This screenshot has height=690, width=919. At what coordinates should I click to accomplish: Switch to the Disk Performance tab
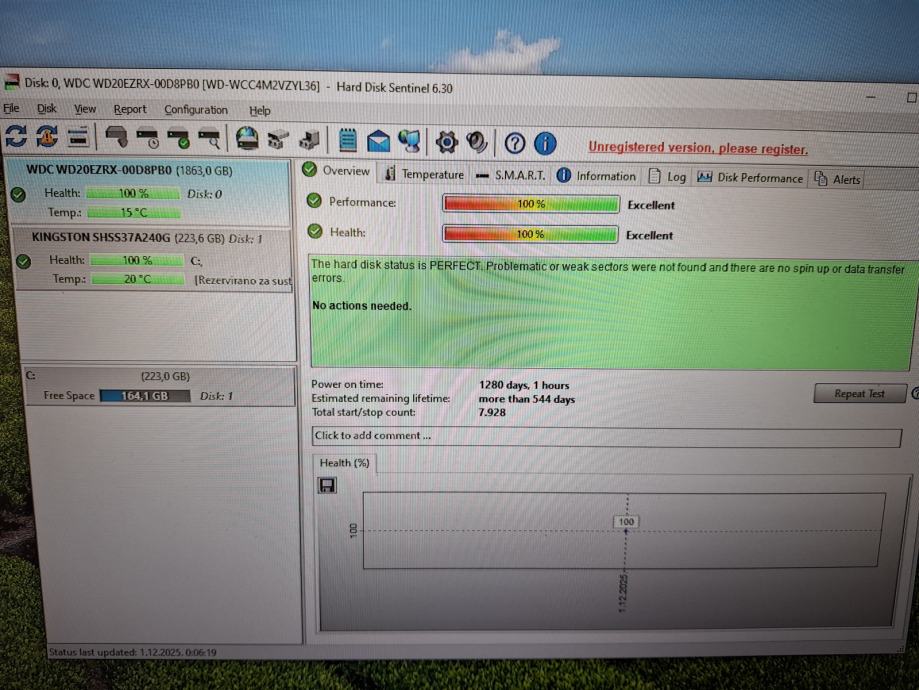point(750,178)
